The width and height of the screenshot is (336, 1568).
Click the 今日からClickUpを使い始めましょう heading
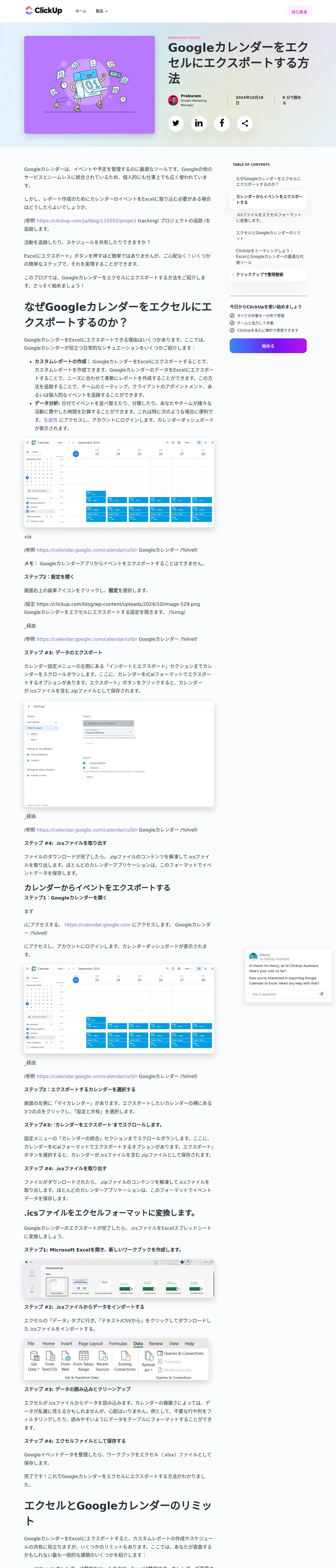pos(265,307)
